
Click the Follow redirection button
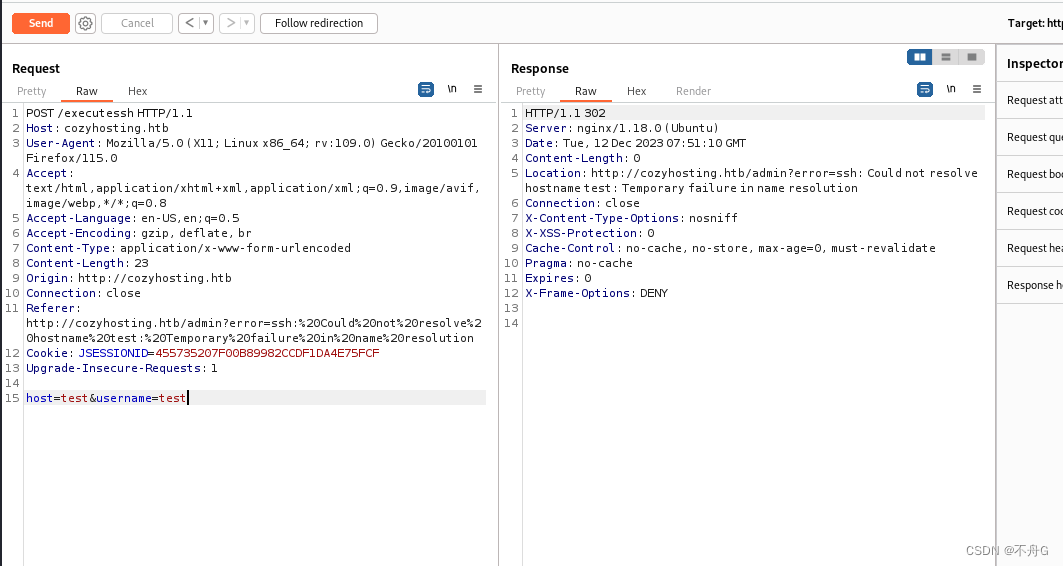tap(319, 23)
